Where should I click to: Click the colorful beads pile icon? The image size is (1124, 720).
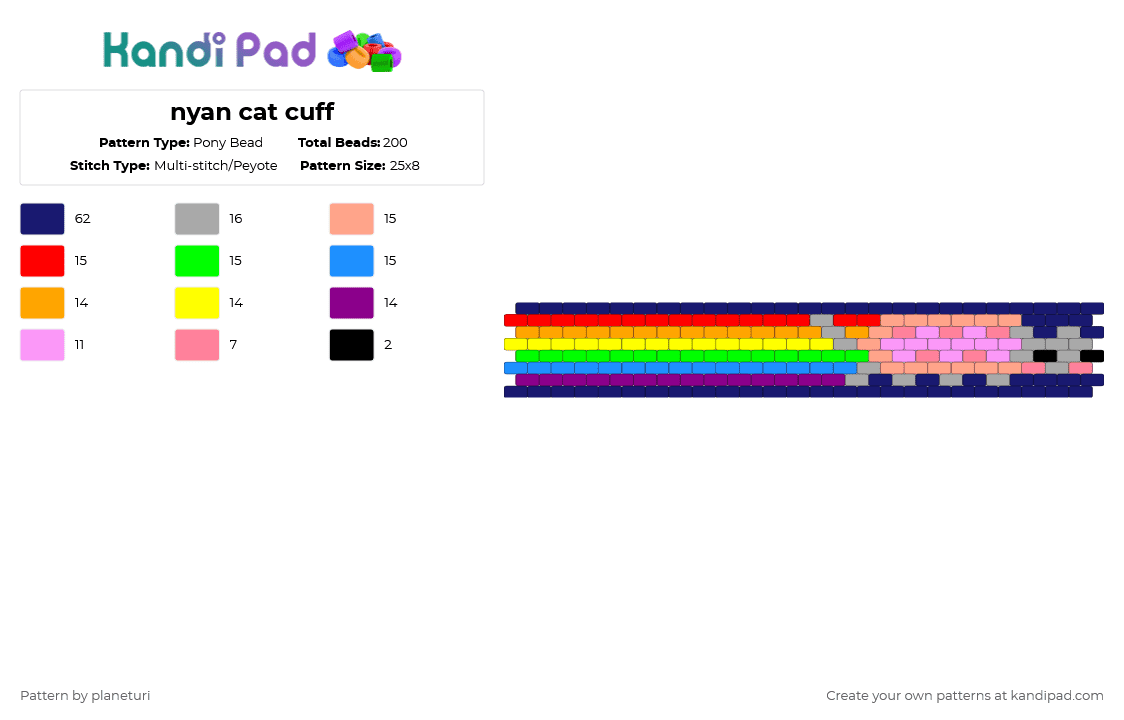coord(364,51)
